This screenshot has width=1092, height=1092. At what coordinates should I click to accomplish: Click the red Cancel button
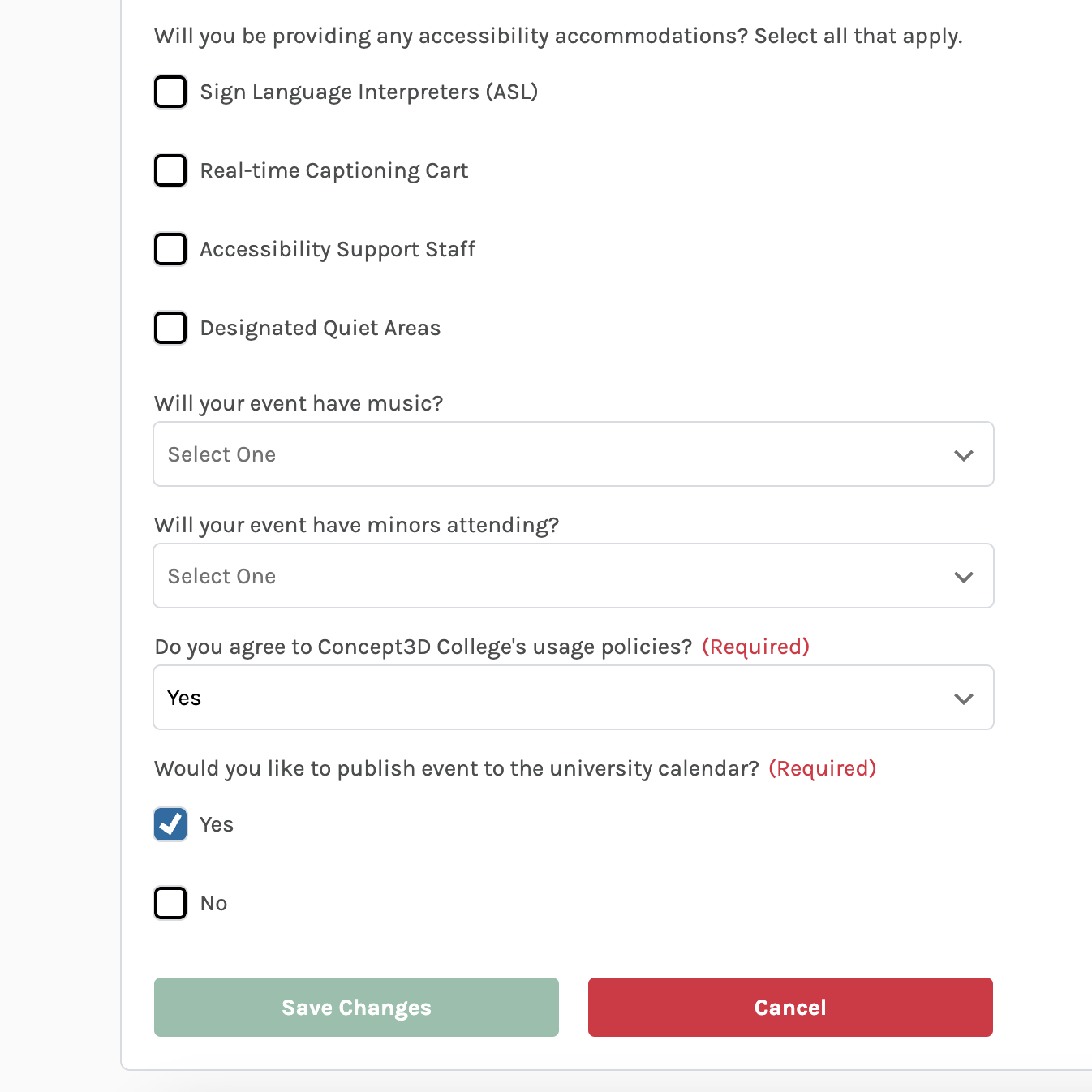click(790, 1007)
